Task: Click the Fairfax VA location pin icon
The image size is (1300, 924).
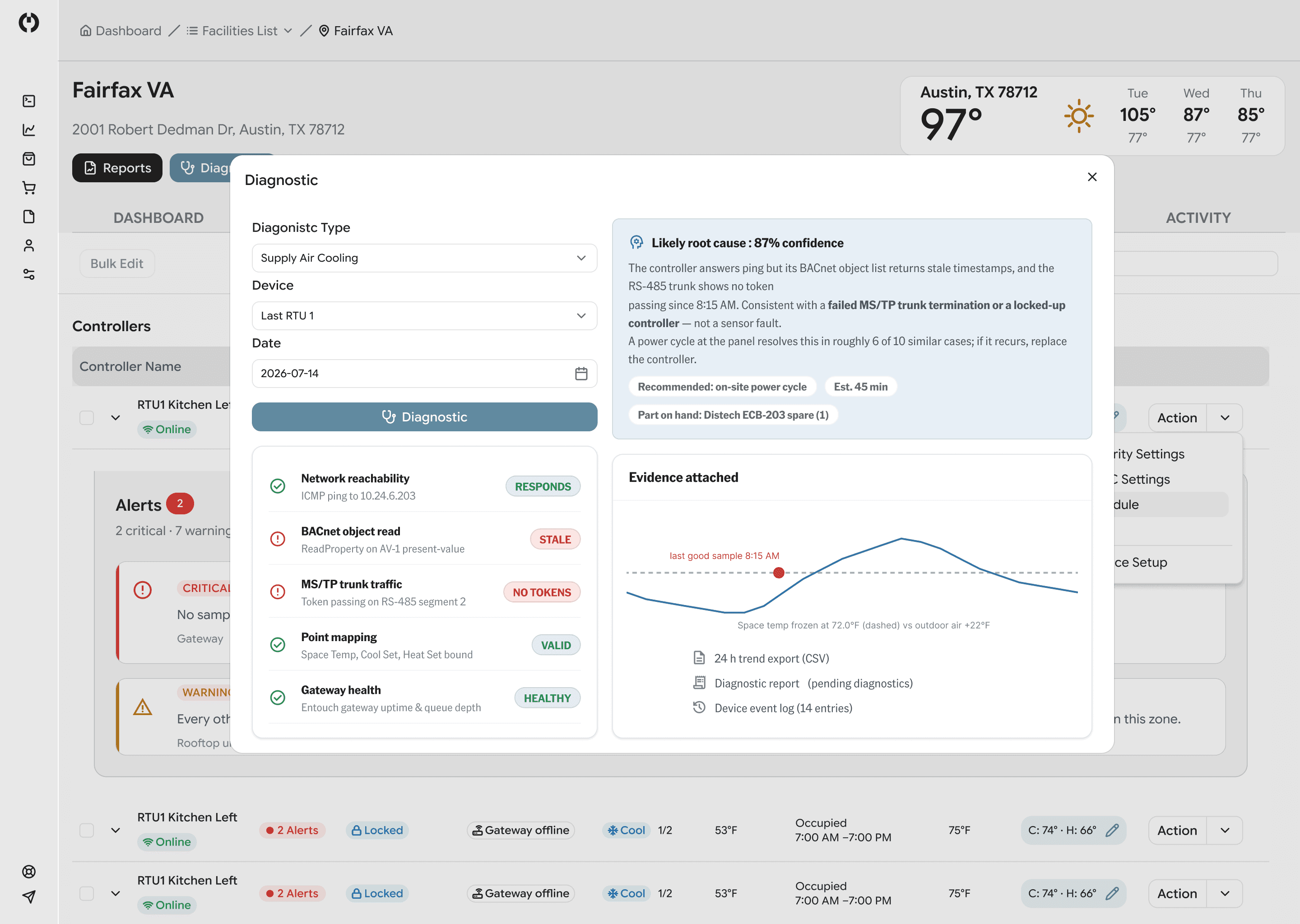Action: tap(324, 31)
